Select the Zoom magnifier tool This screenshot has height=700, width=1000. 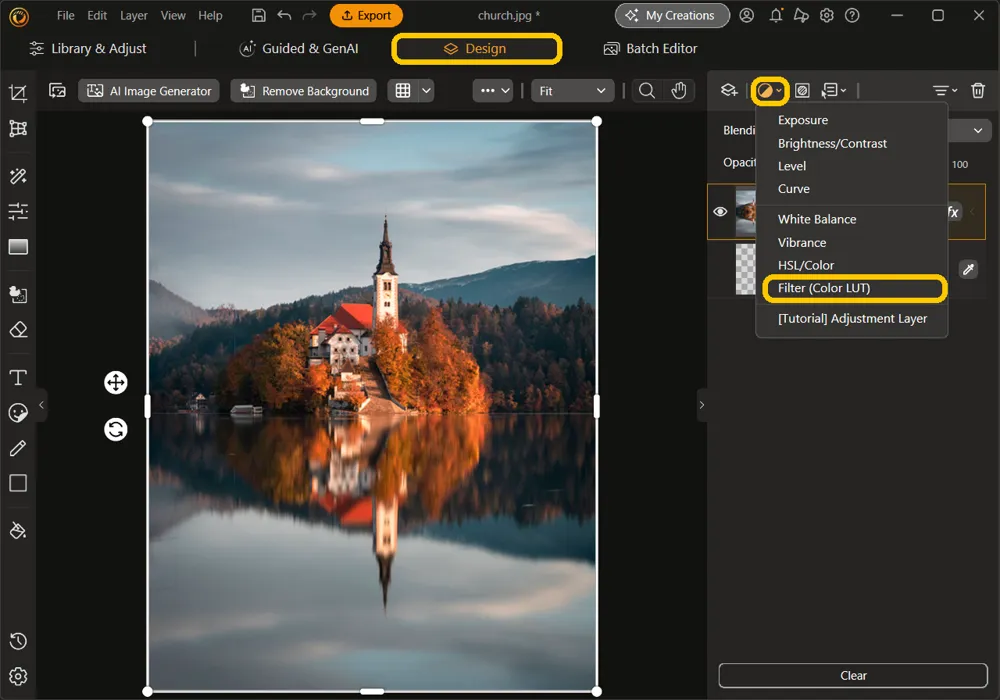[647, 91]
